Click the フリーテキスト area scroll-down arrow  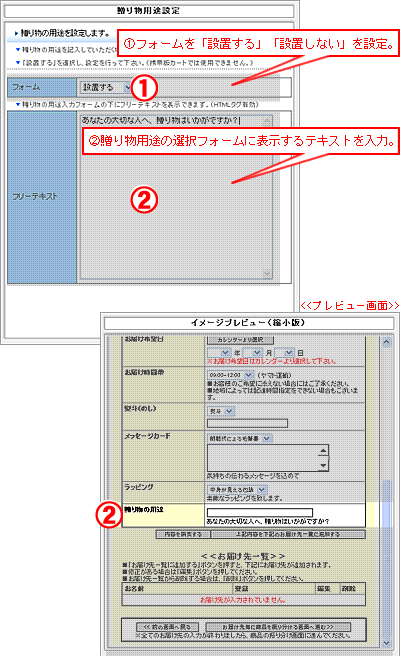267,273
